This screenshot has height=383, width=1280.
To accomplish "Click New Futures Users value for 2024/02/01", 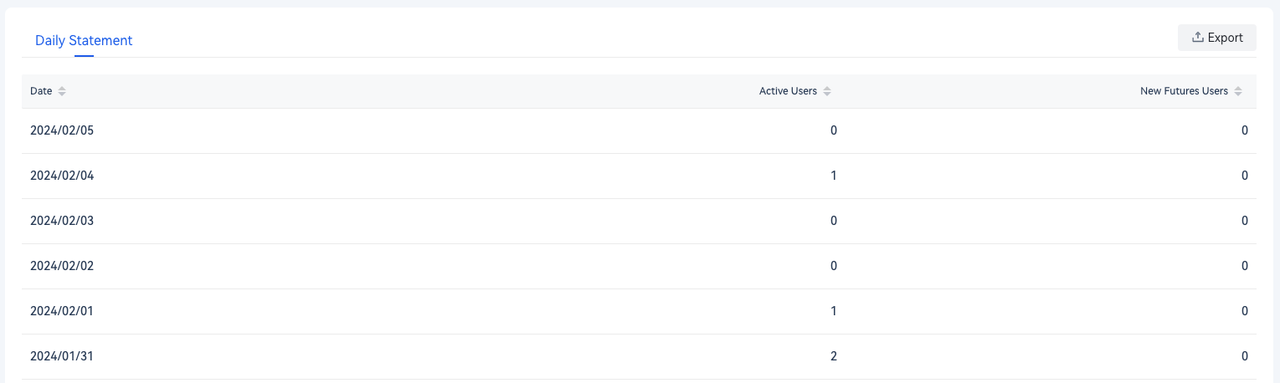I will 1245,311.
